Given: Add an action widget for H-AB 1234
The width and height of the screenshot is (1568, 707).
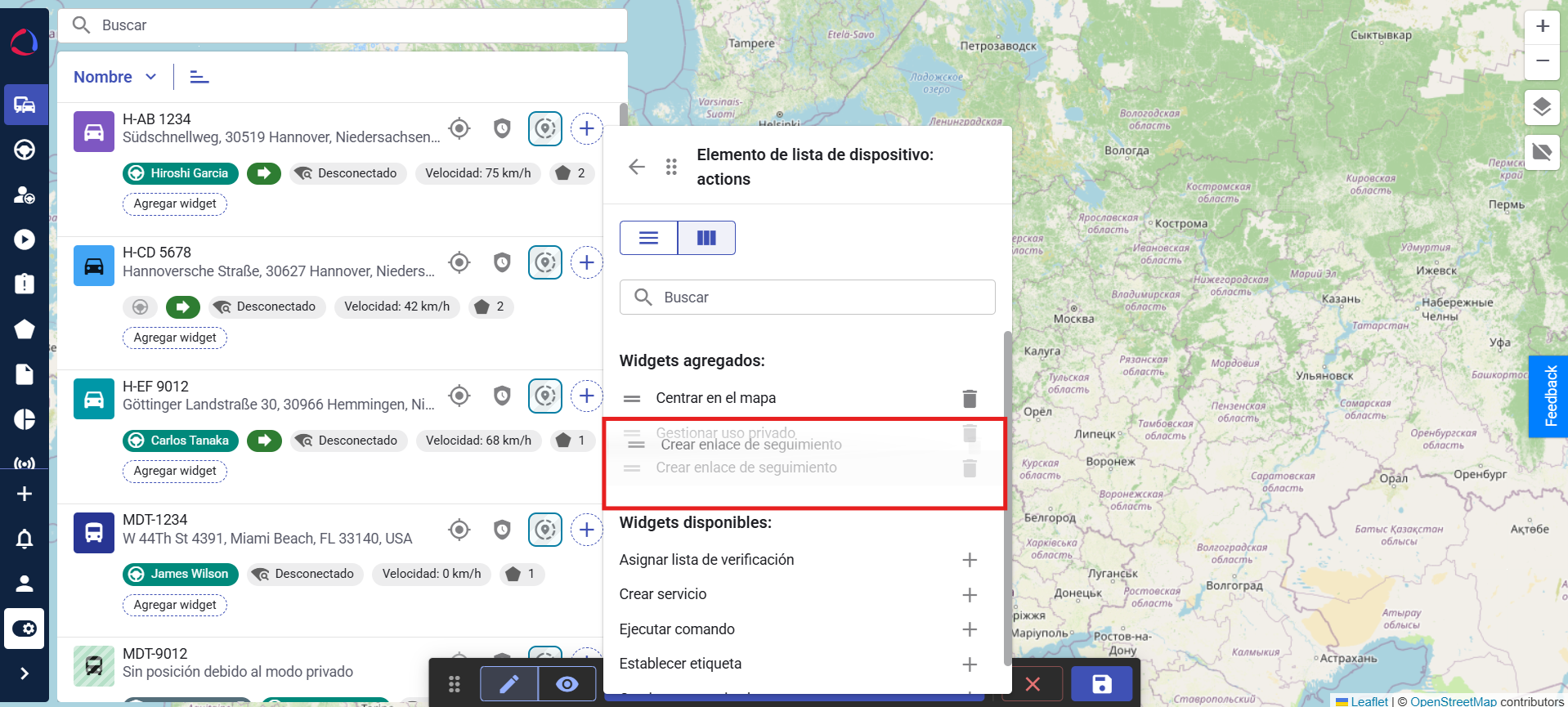Looking at the screenshot, I should click(x=586, y=128).
